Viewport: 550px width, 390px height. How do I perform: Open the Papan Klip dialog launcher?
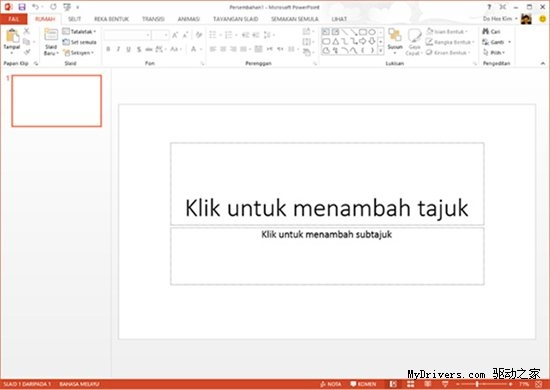coord(36,63)
